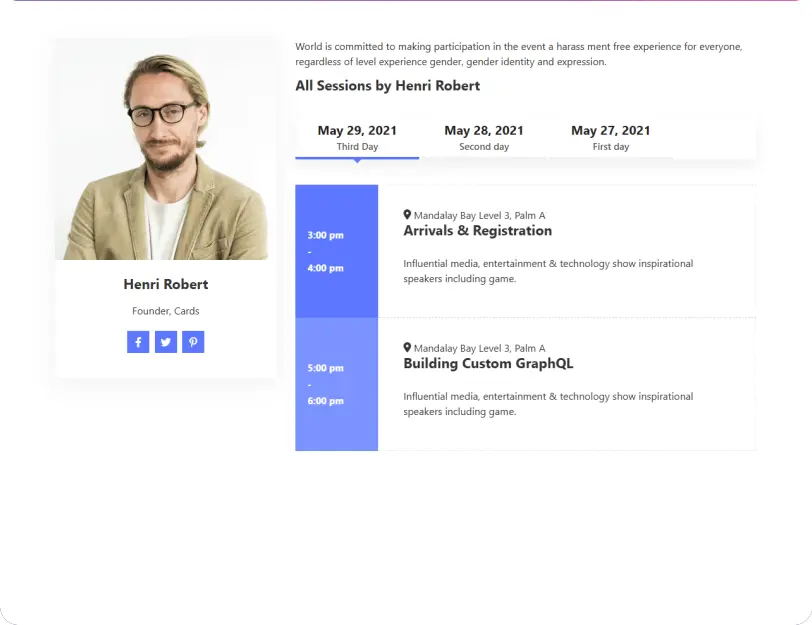Screen dimensions: 812x625
Task: Select the 5:00 pm – 6:00 pm time block
Action: [x=336, y=384]
